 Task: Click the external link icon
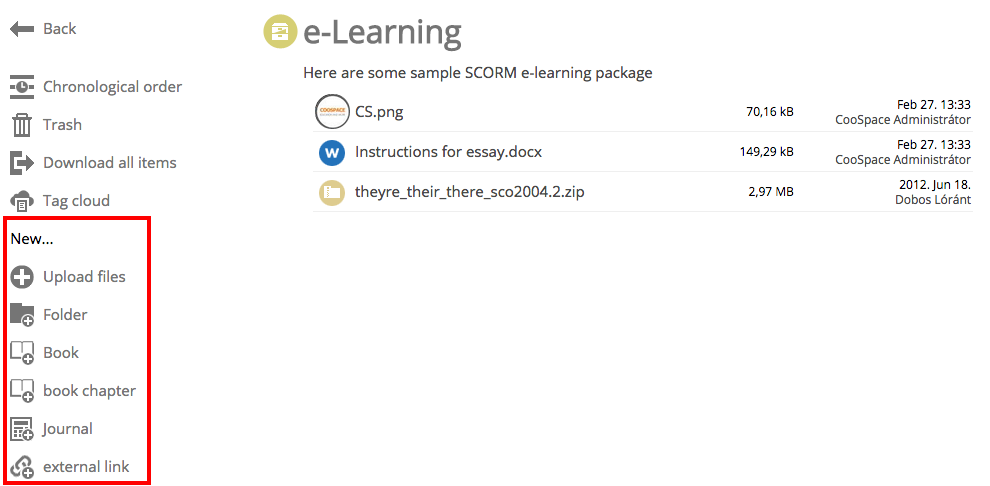(x=22, y=467)
